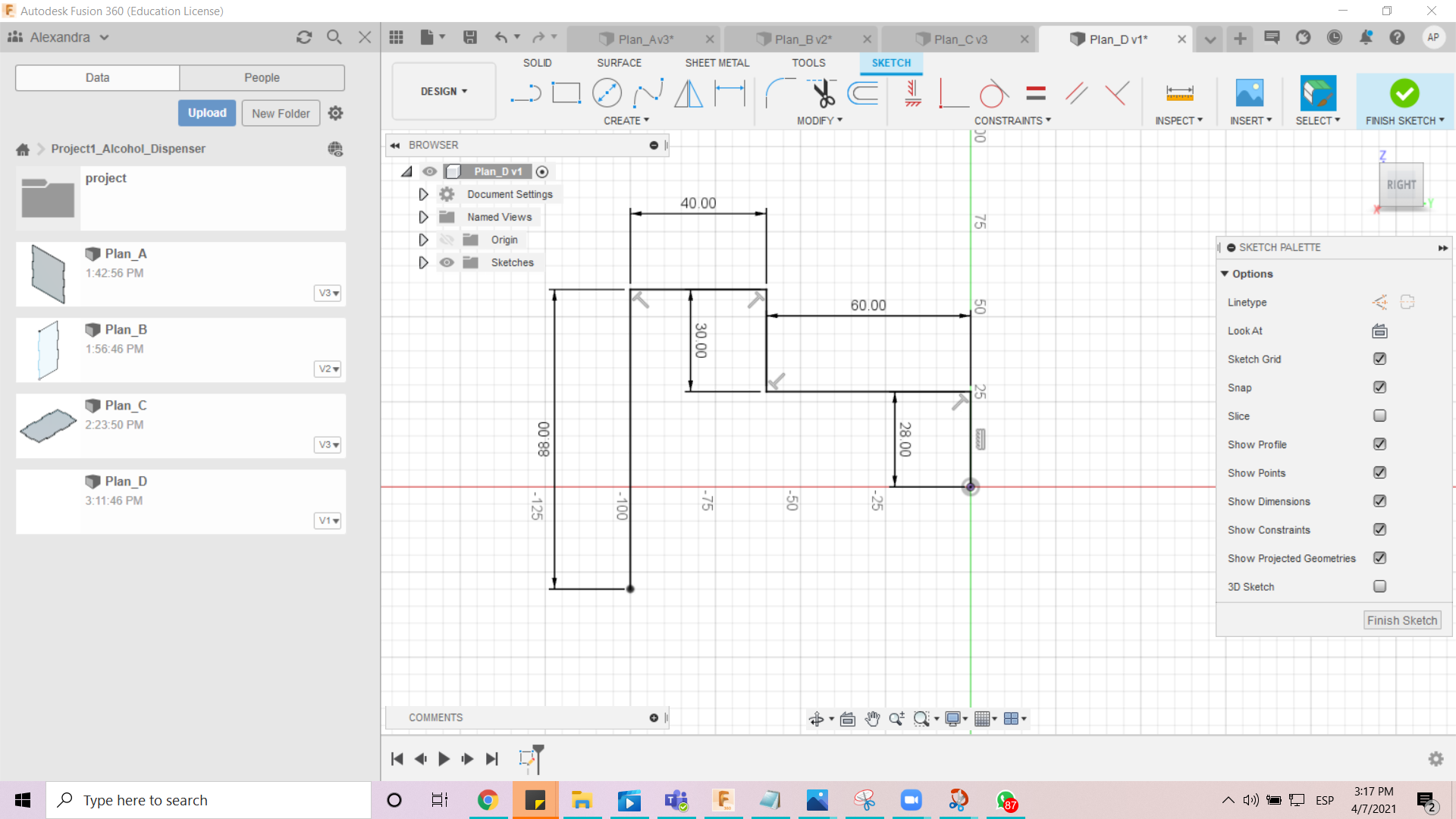Select the Center Diameter Circle tool
Image resolution: width=1456 pixels, height=819 pixels.
[x=607, y=93]
